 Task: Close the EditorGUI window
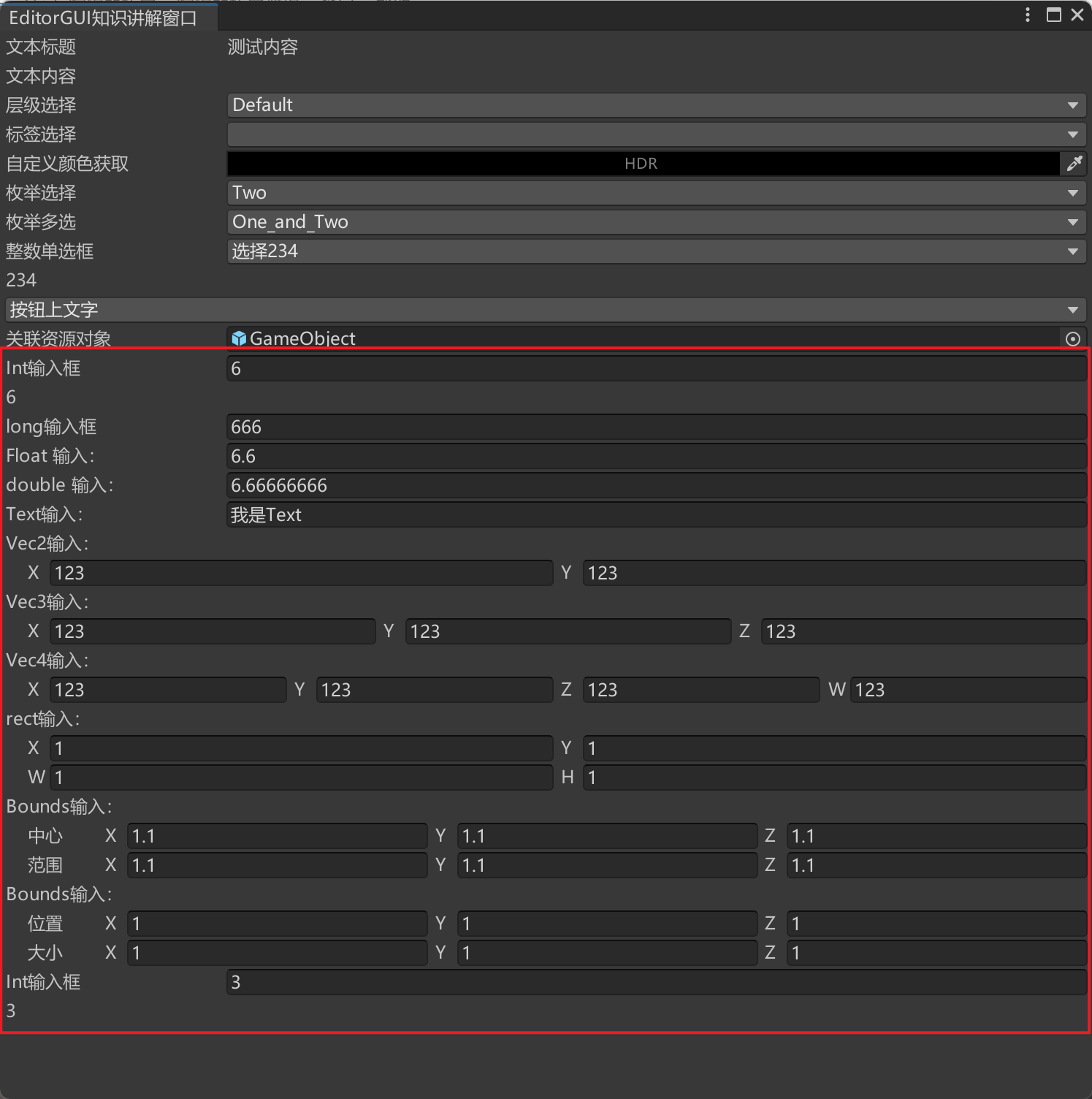tap(1077, 15)
